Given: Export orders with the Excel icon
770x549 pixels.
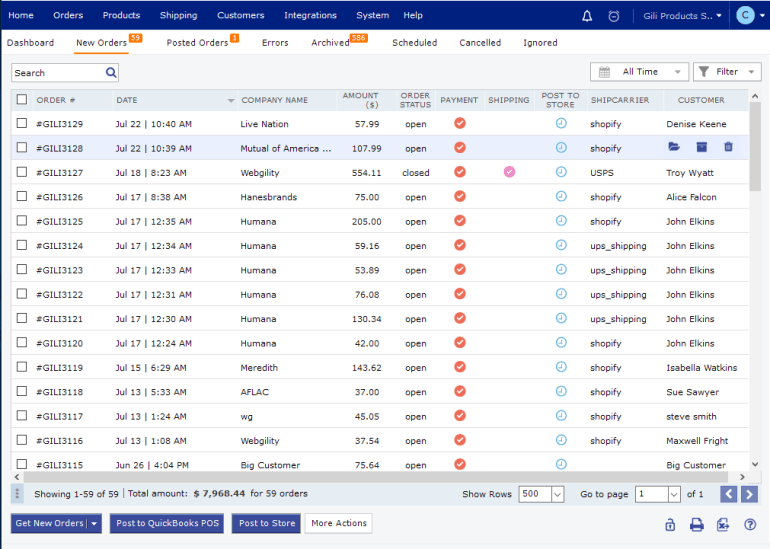Looking at the screenshot, I should pyautogui.click(x=723, y=525).
